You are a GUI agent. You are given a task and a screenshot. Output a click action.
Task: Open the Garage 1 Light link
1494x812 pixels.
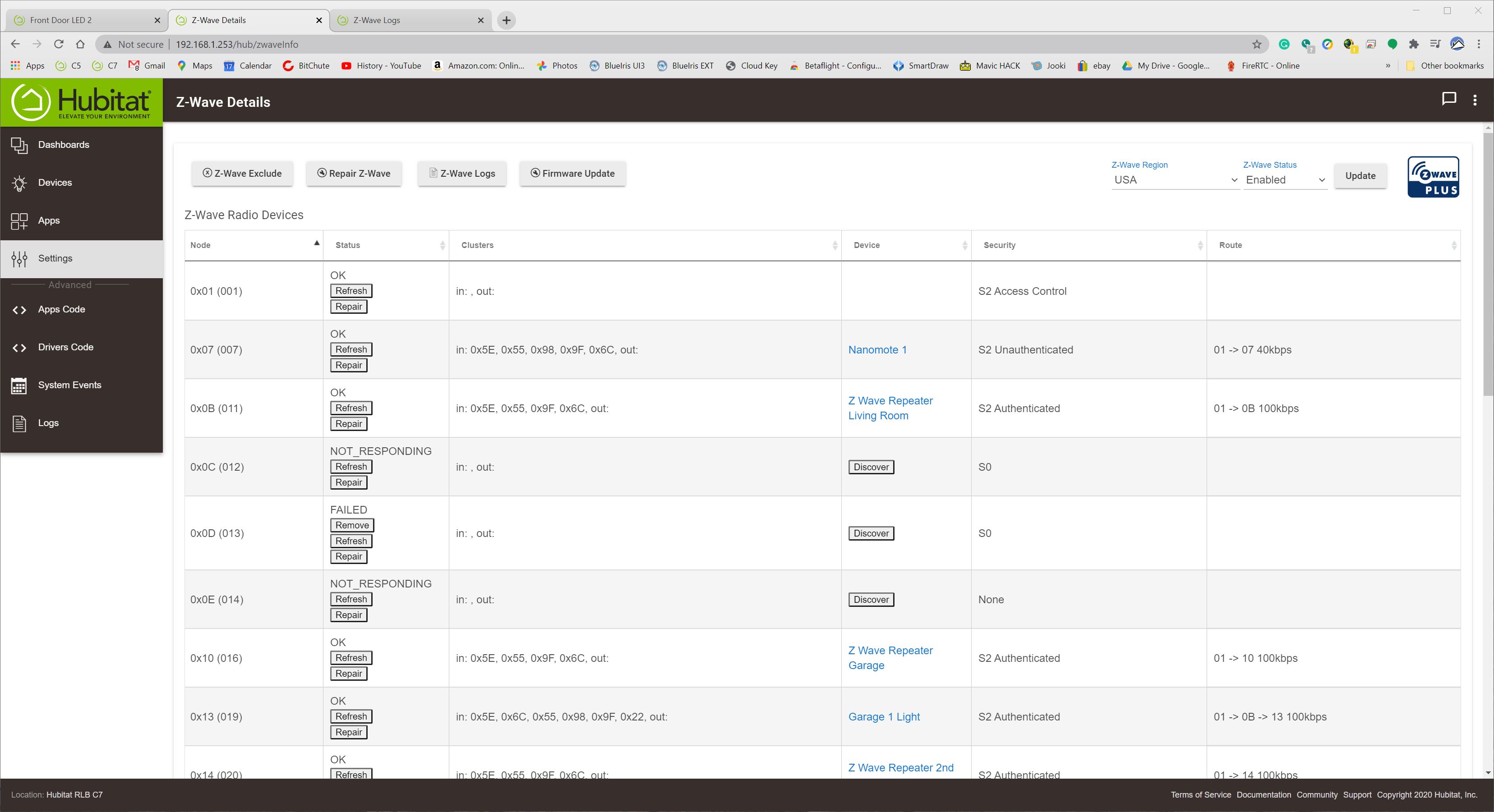[884, 717]
